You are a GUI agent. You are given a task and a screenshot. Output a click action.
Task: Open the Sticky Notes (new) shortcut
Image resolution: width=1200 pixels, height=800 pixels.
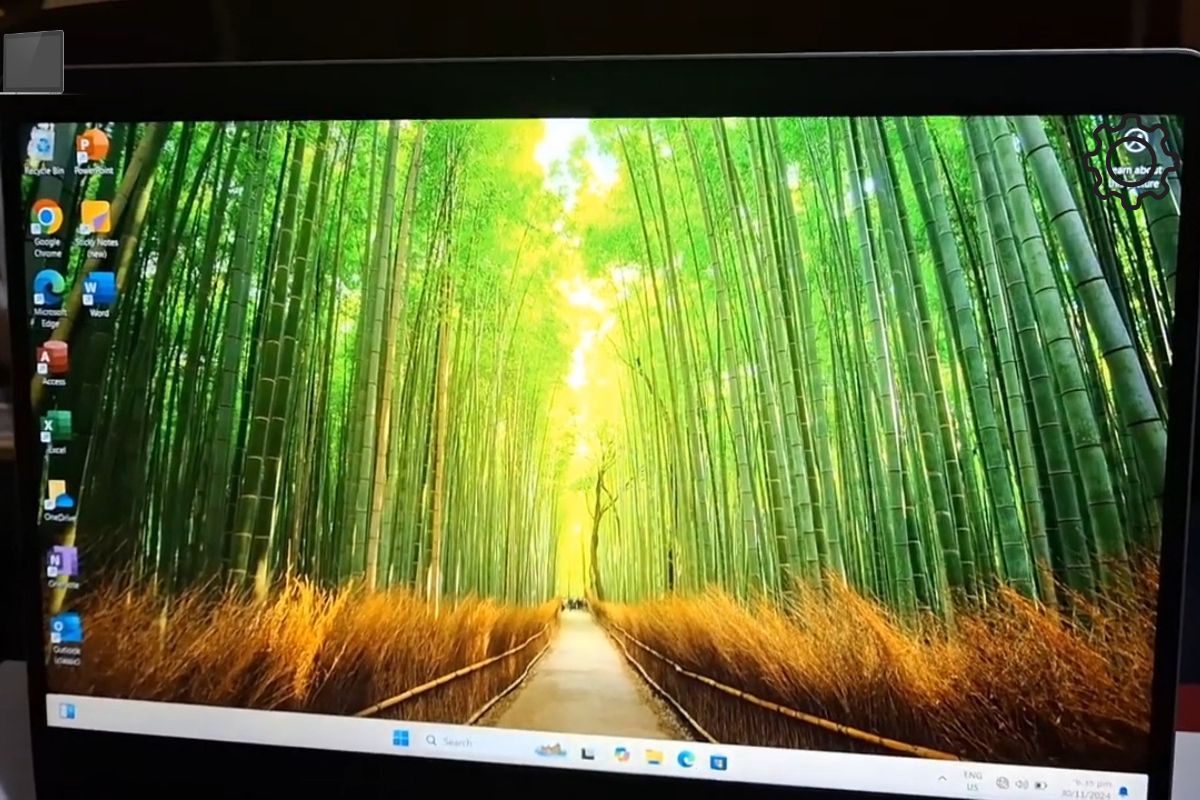pos(96,229)
